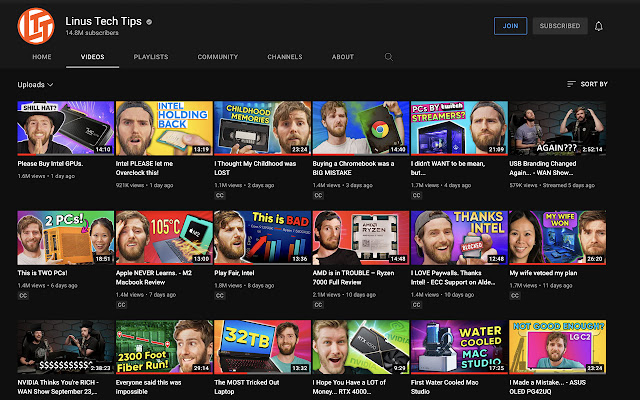Select the VIDEOS tab
Viewport: 640px width, 400px height.
pyautogui.click(x=93, y=57)
